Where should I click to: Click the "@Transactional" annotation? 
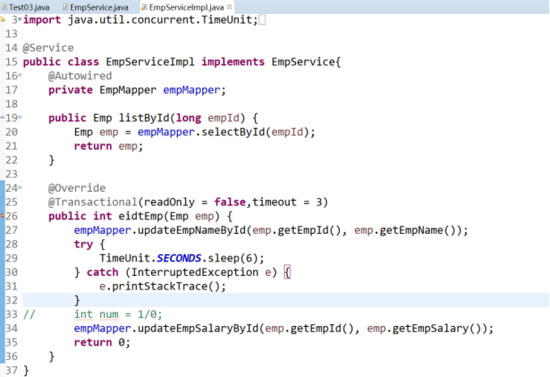click(93, 202)
